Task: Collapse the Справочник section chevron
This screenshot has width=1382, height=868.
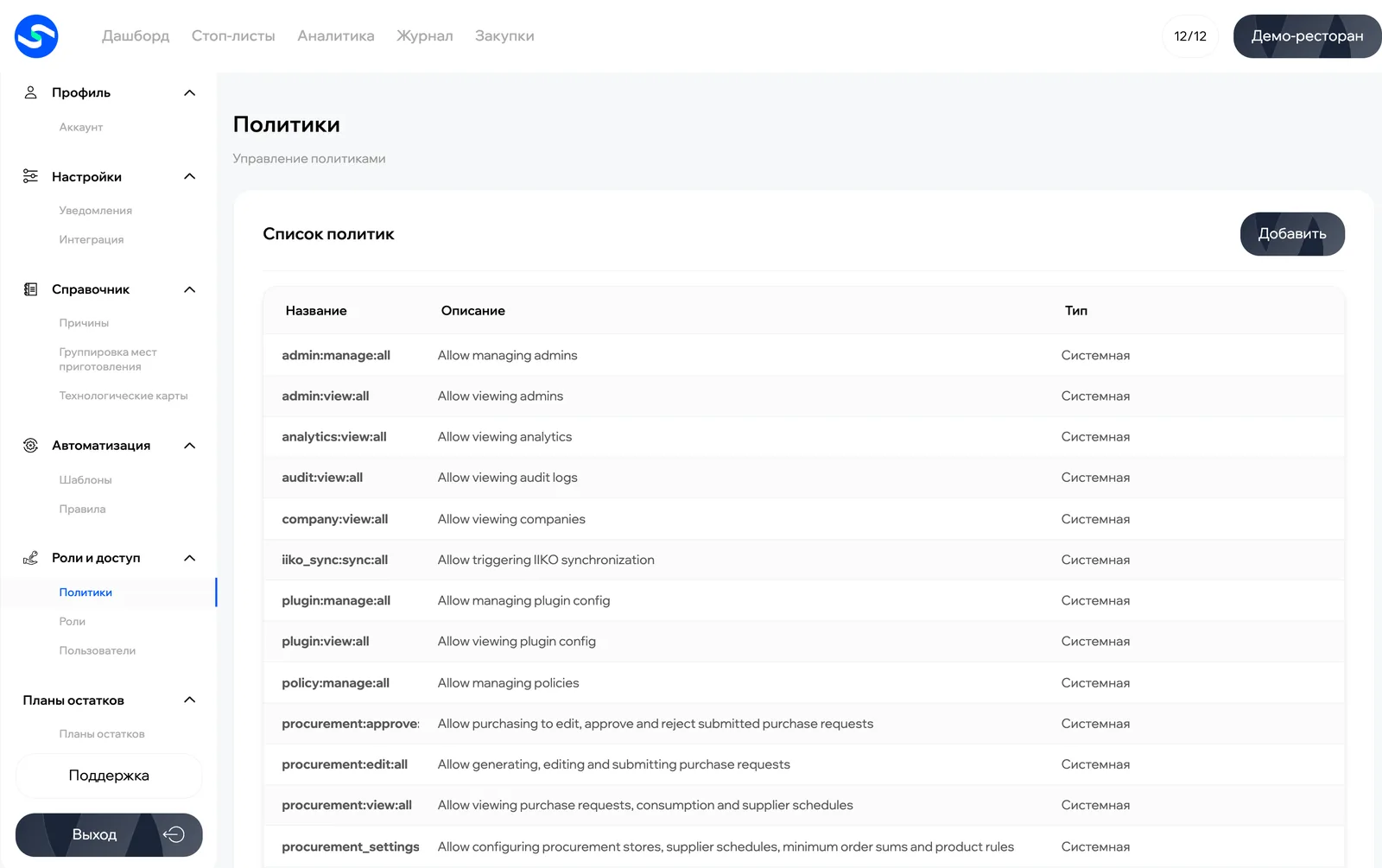Action: click(190, 289)
